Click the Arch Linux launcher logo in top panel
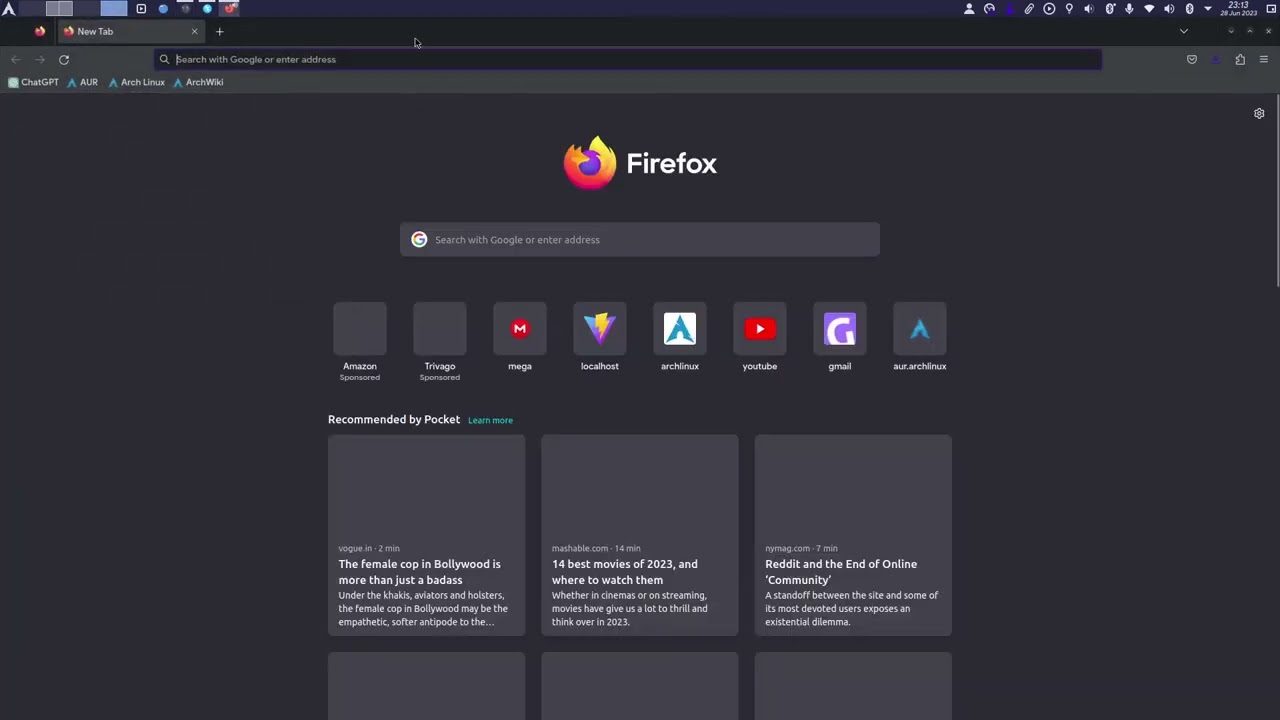Screen dimensions: 1280x720 tap(8, 9)
